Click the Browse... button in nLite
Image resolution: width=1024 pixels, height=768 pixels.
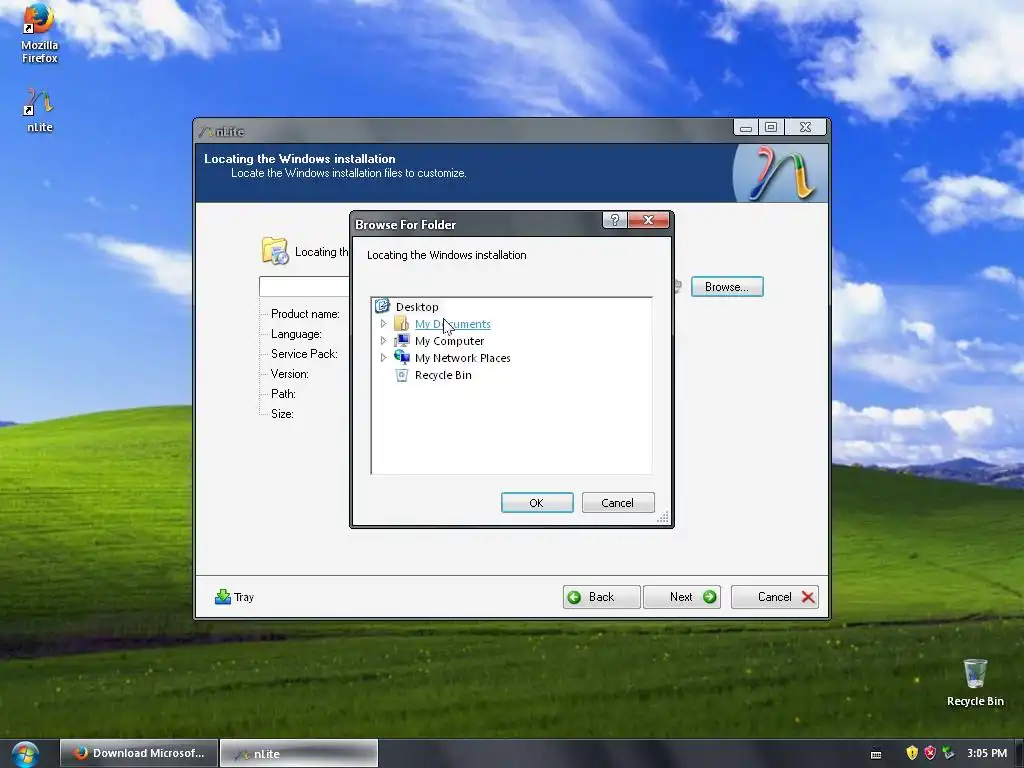[x=727, y=287]
